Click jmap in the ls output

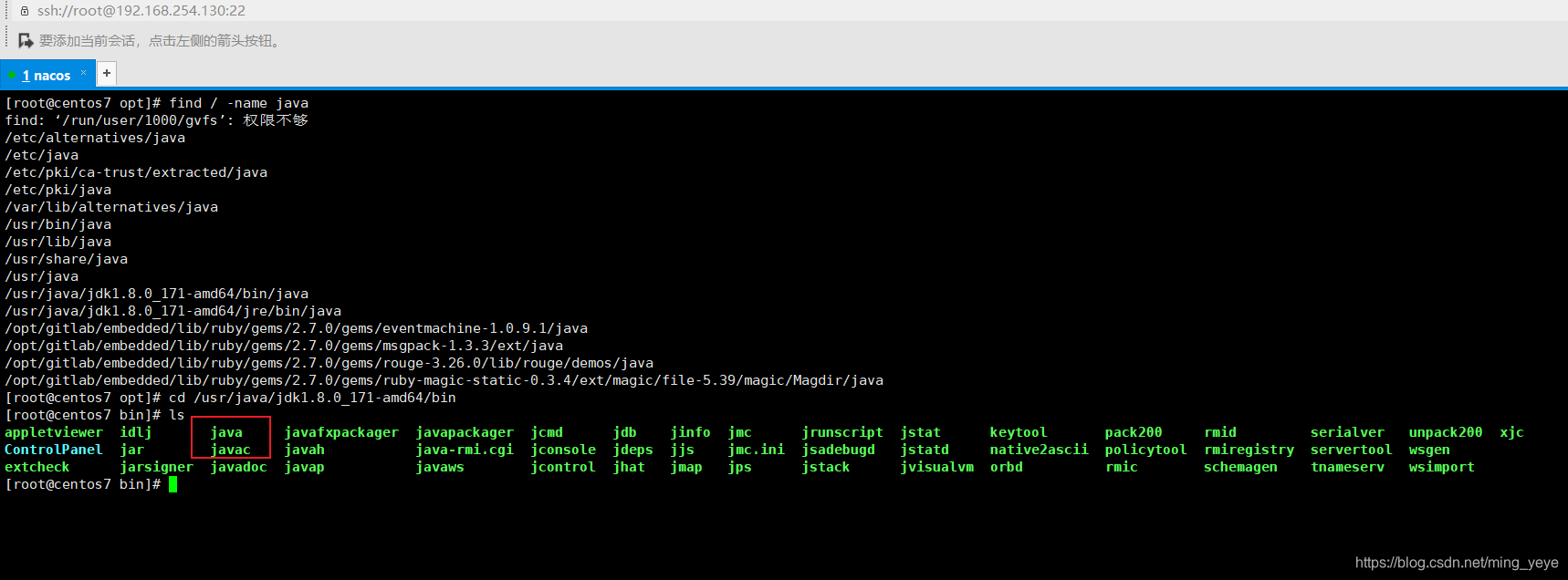coord(686,467)
